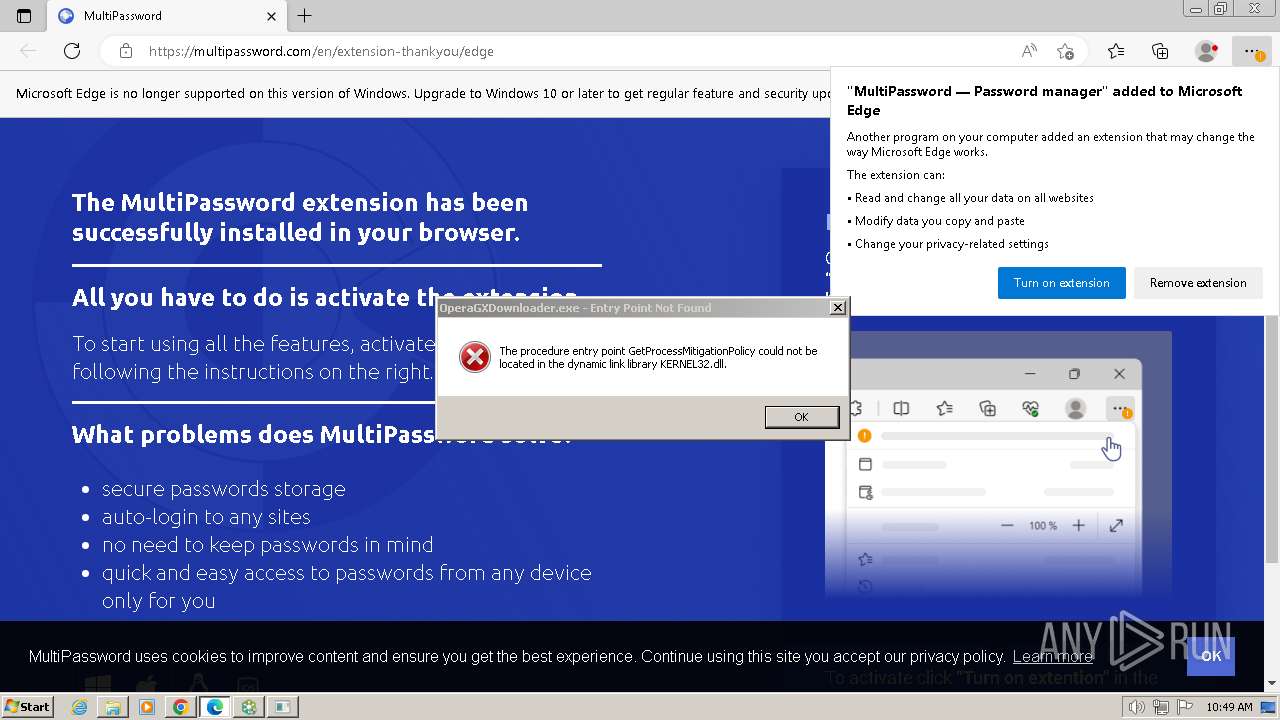Image resolution: width=1280 pixels, height=720 pixels.
Task: Launch Internet Explorer from taskbar
Action: (x=80, y=707)
